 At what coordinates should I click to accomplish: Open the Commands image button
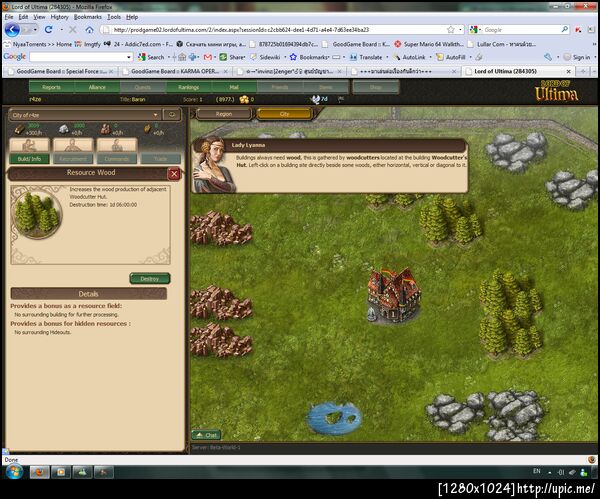pyautogui.click(x=117, y=145)
